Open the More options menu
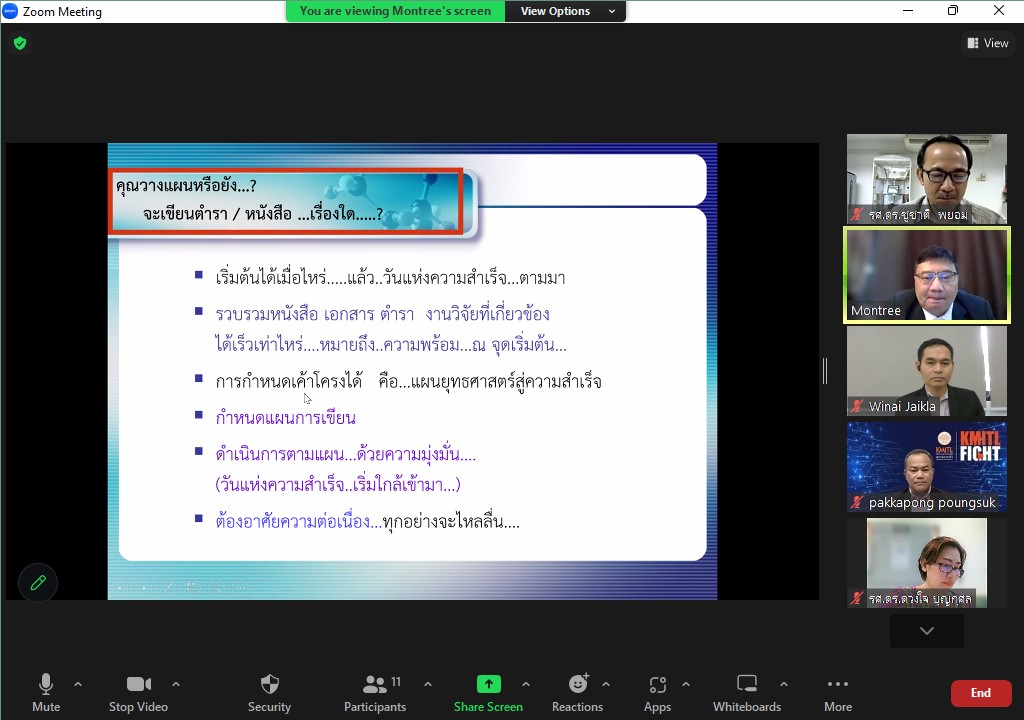Screen dimensions: 1024x720 click(838, 693)
